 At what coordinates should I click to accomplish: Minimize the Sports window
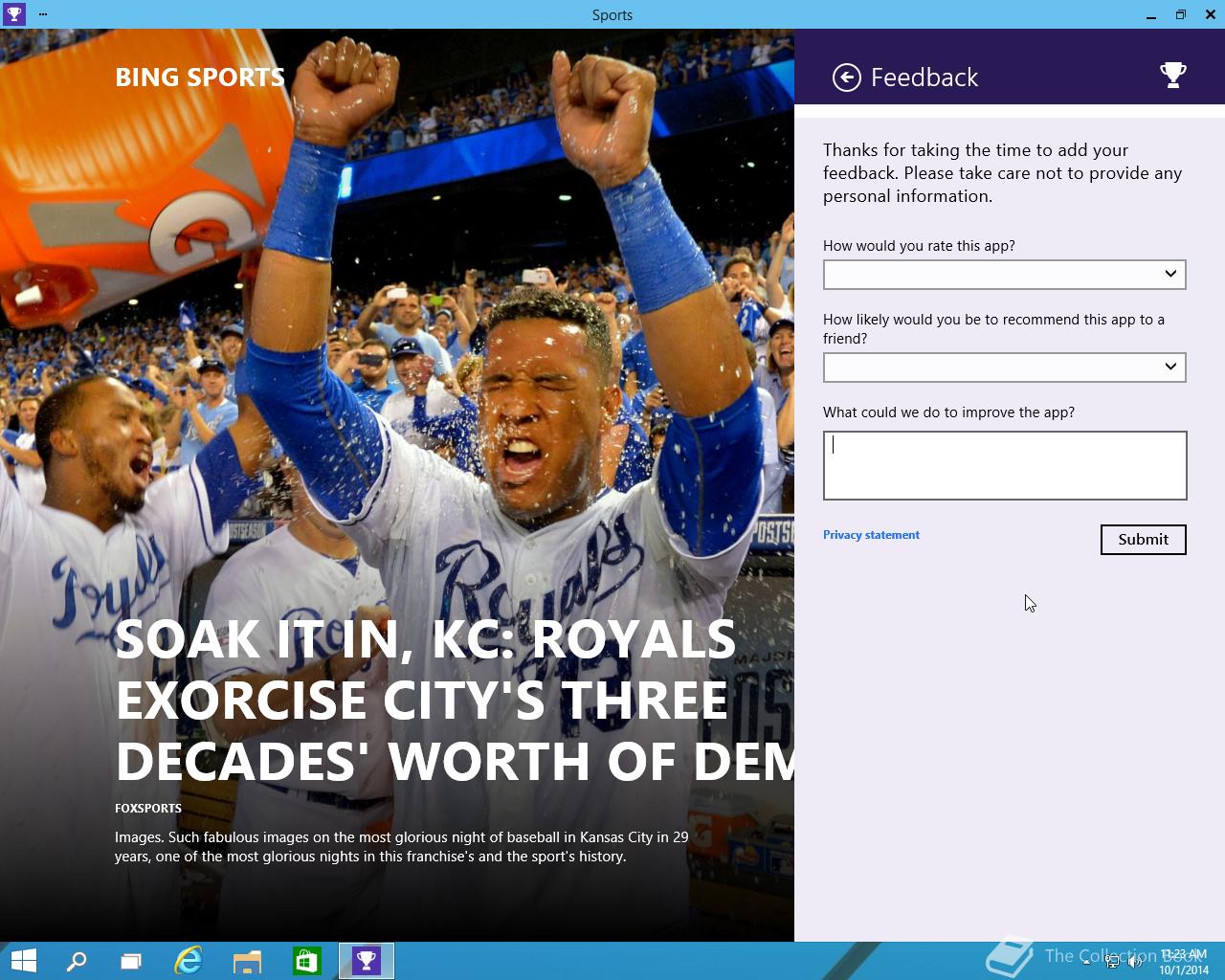(1151, 14)
